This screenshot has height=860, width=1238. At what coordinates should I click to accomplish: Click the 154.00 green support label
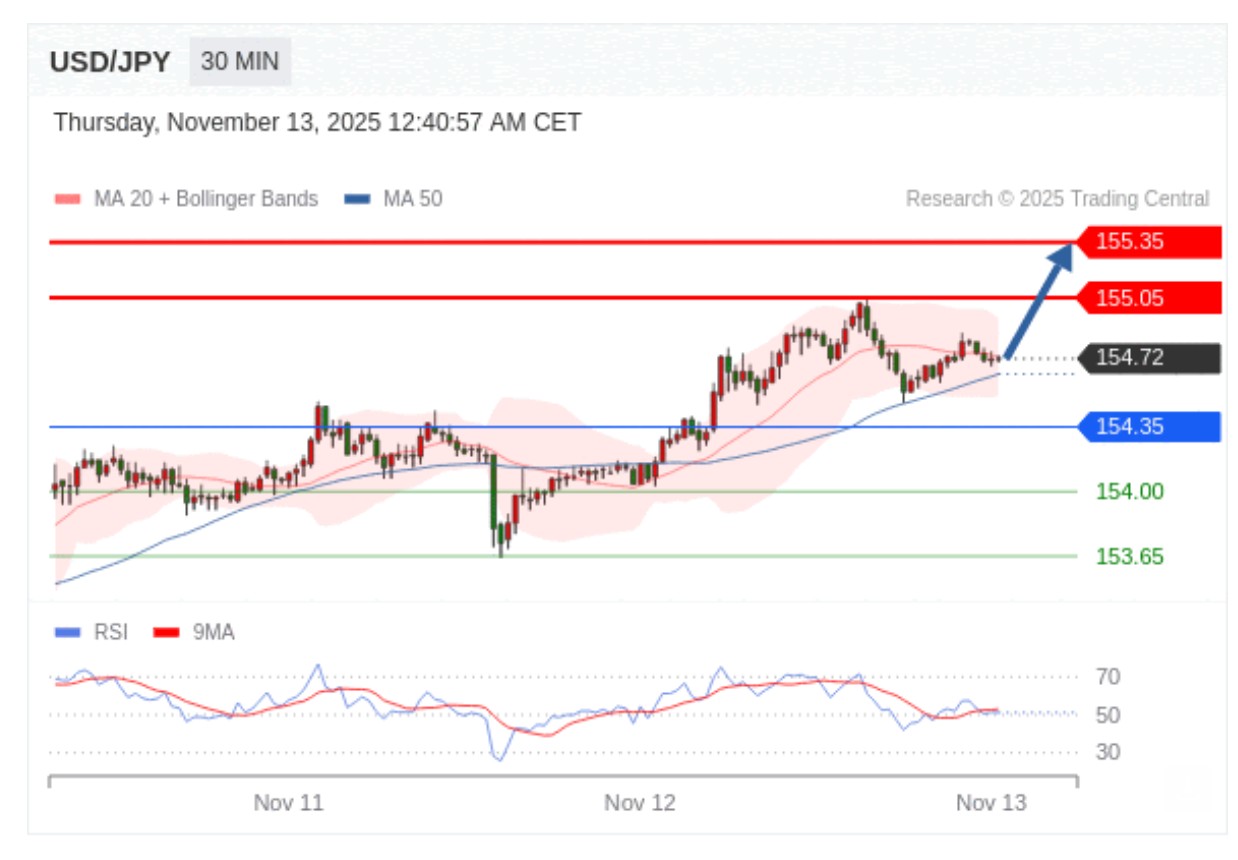pyautogui.click(x=1129, y=491)
